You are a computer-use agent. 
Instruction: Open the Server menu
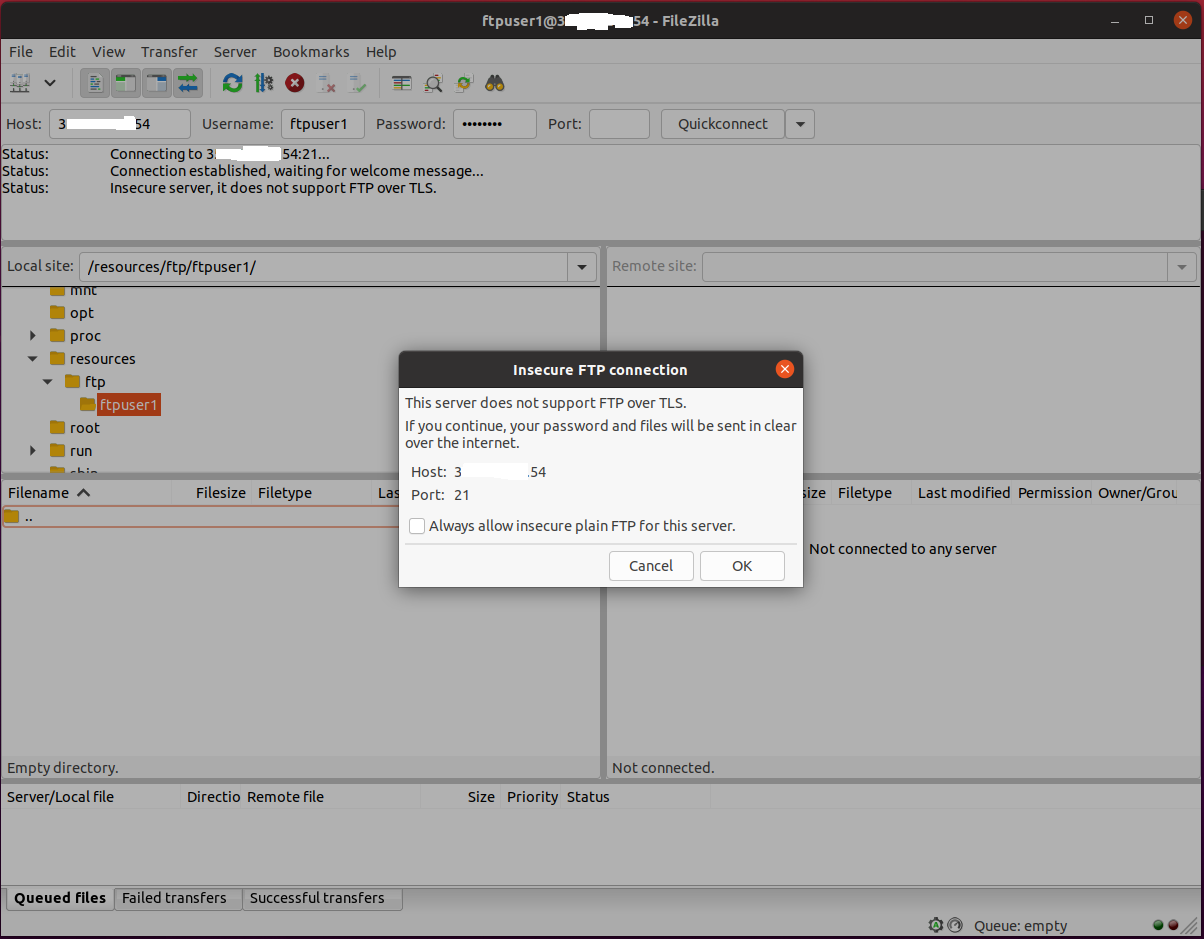[235, 52]
